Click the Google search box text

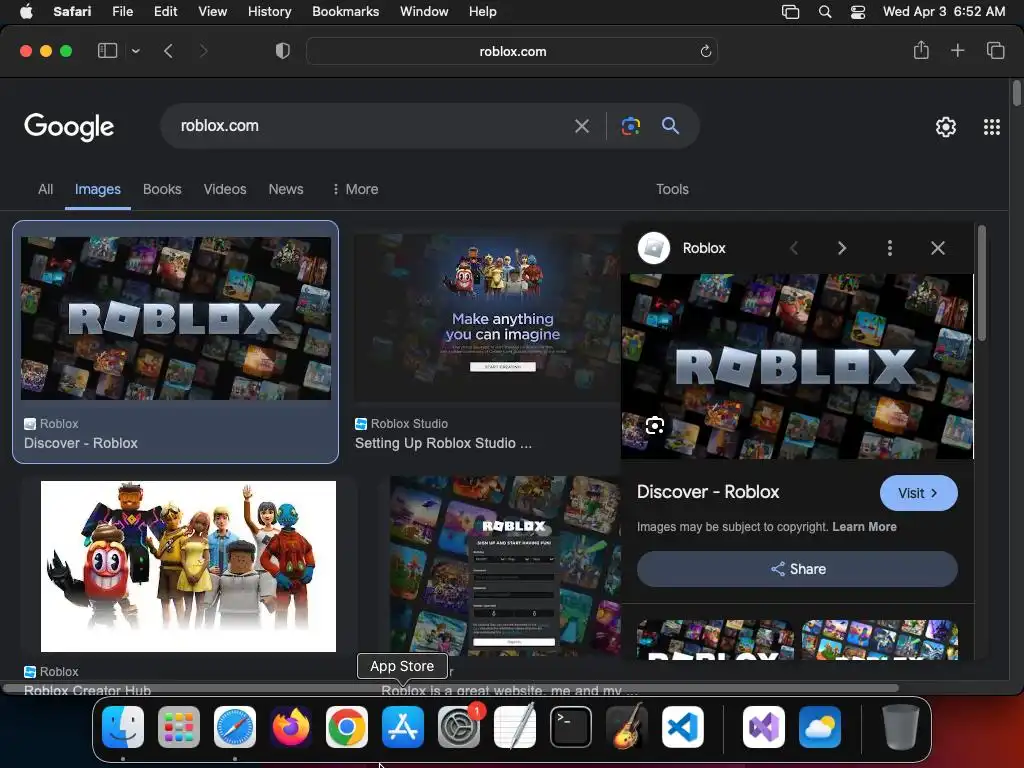coord(219,125)
